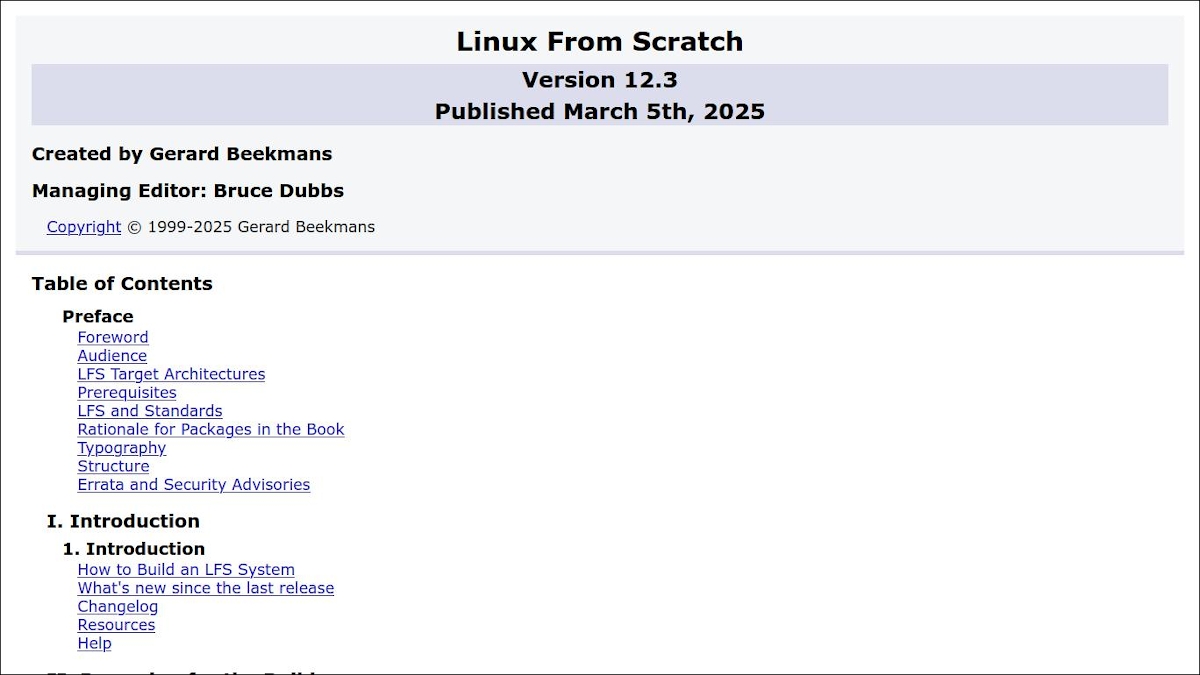The height and width of the screenshot is (675, 1200).
Task: Open Rationale for Packages in the Book
Action: (211, 430)
